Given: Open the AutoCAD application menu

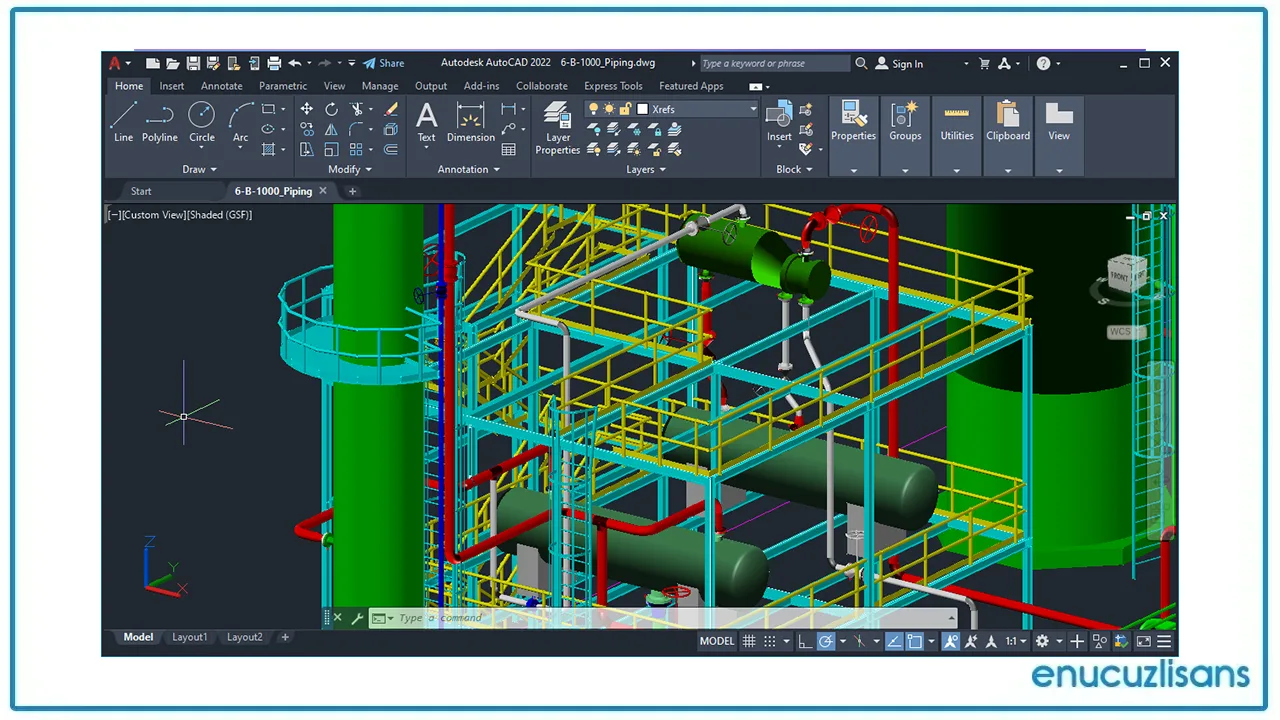Looking at the screenshot, I should 118,63.
